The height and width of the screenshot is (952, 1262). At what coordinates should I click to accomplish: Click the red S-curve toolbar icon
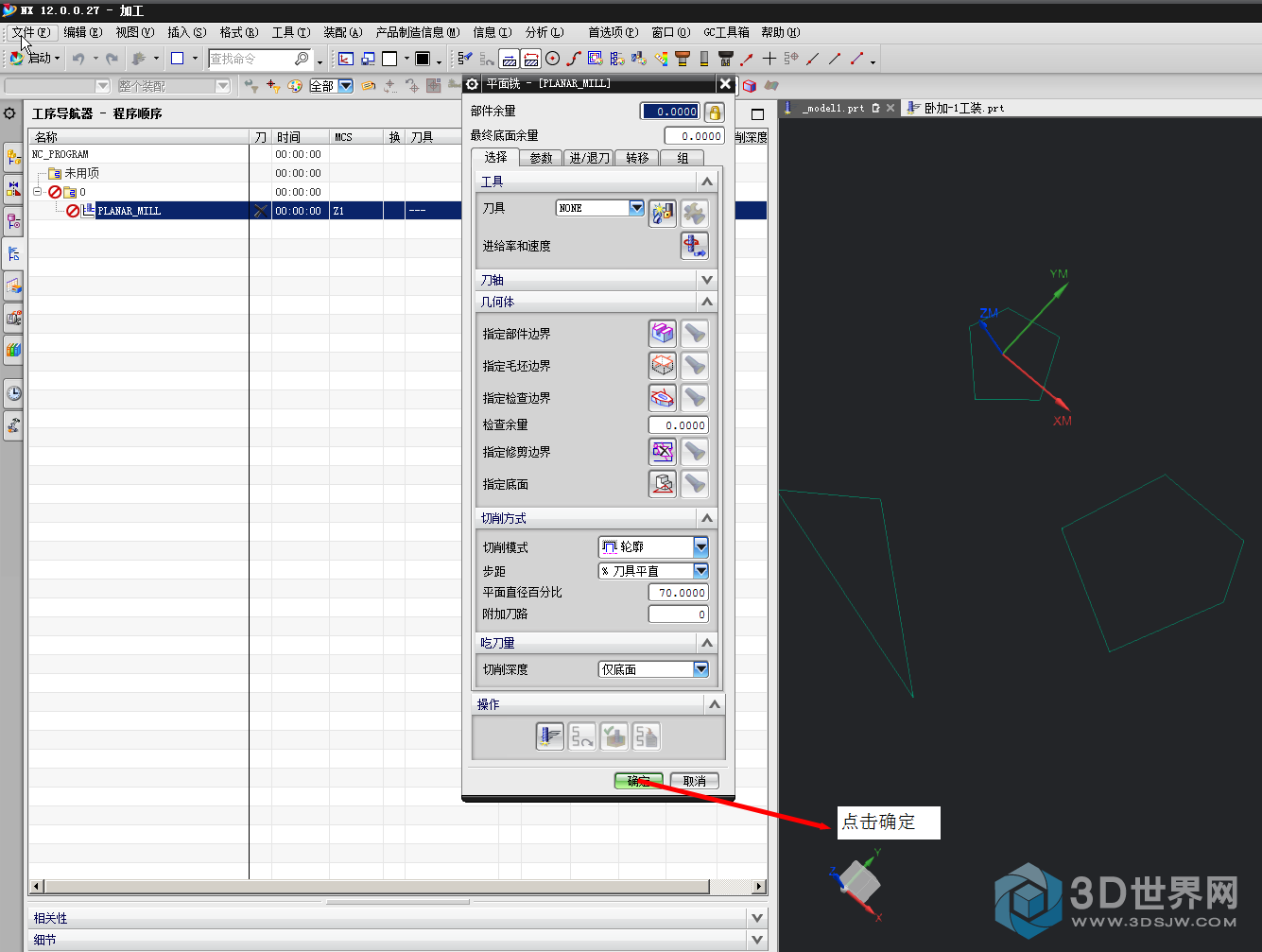pos(573,59)
